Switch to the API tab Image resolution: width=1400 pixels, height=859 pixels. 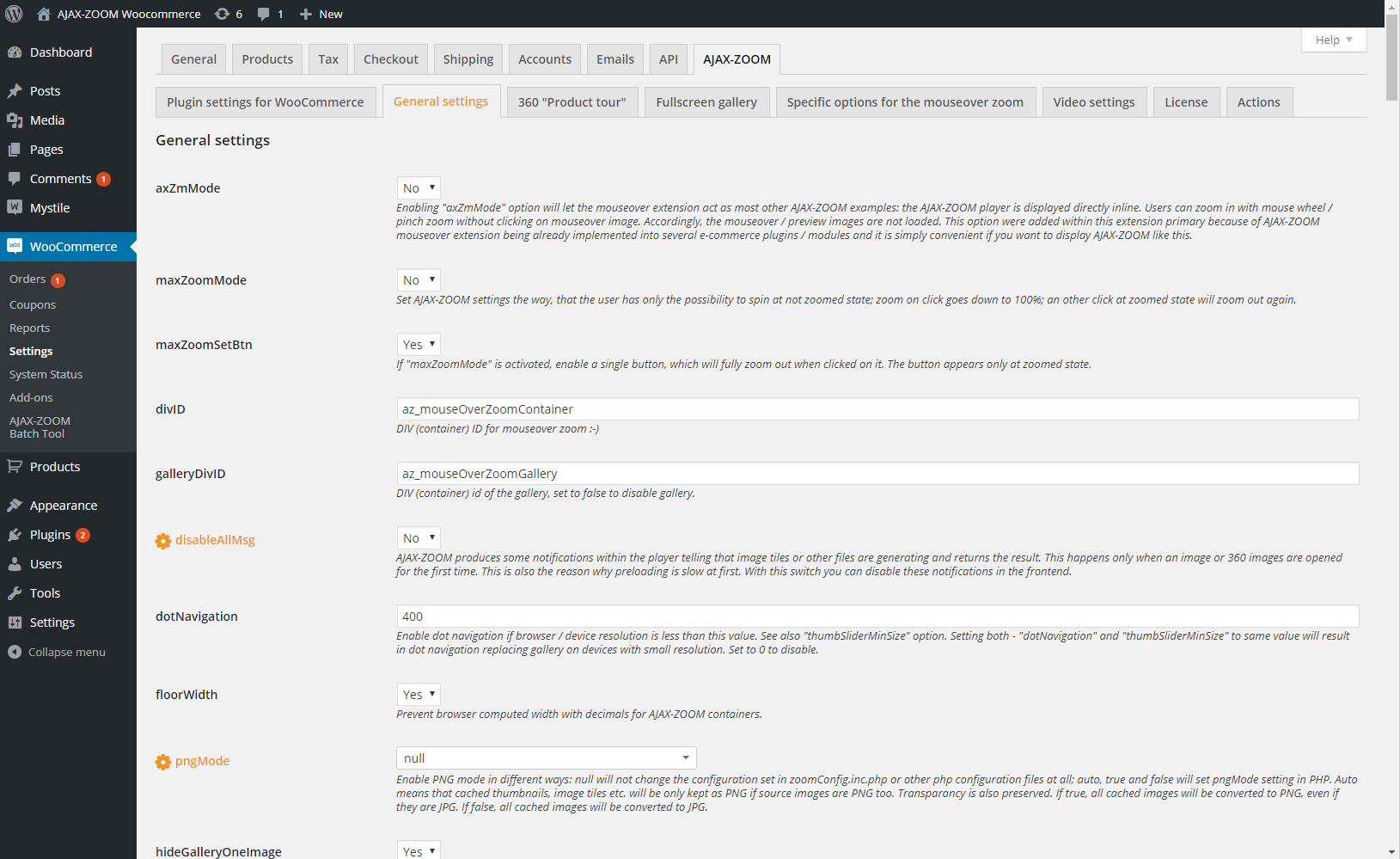(669, 59)
